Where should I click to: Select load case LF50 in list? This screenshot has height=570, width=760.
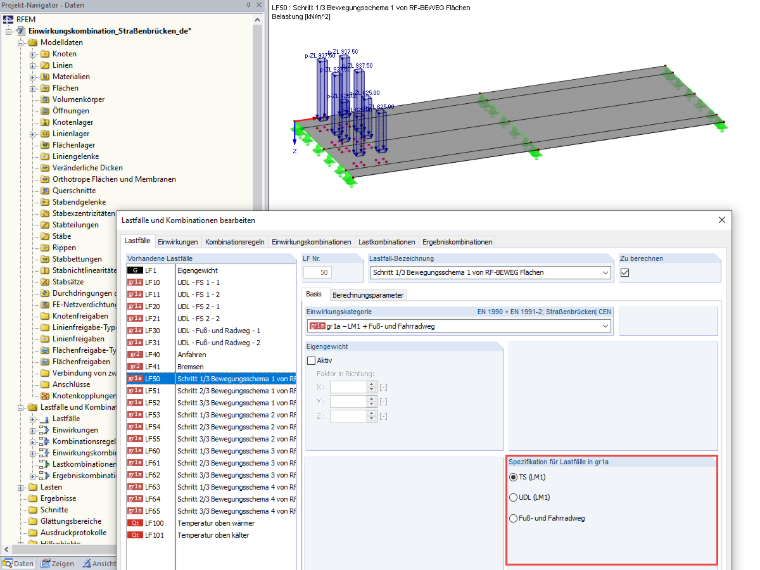[211, 379]
